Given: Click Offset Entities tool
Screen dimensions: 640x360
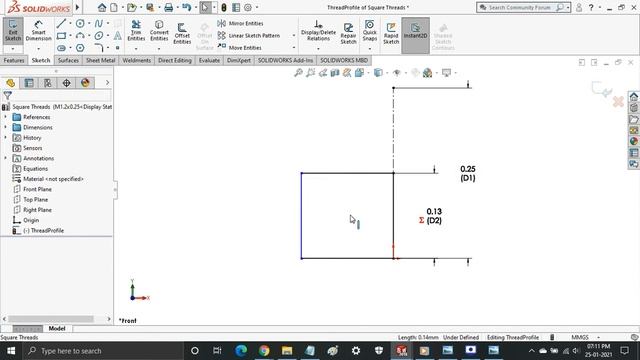Looking at the screenshot, I should click(182, 33).
